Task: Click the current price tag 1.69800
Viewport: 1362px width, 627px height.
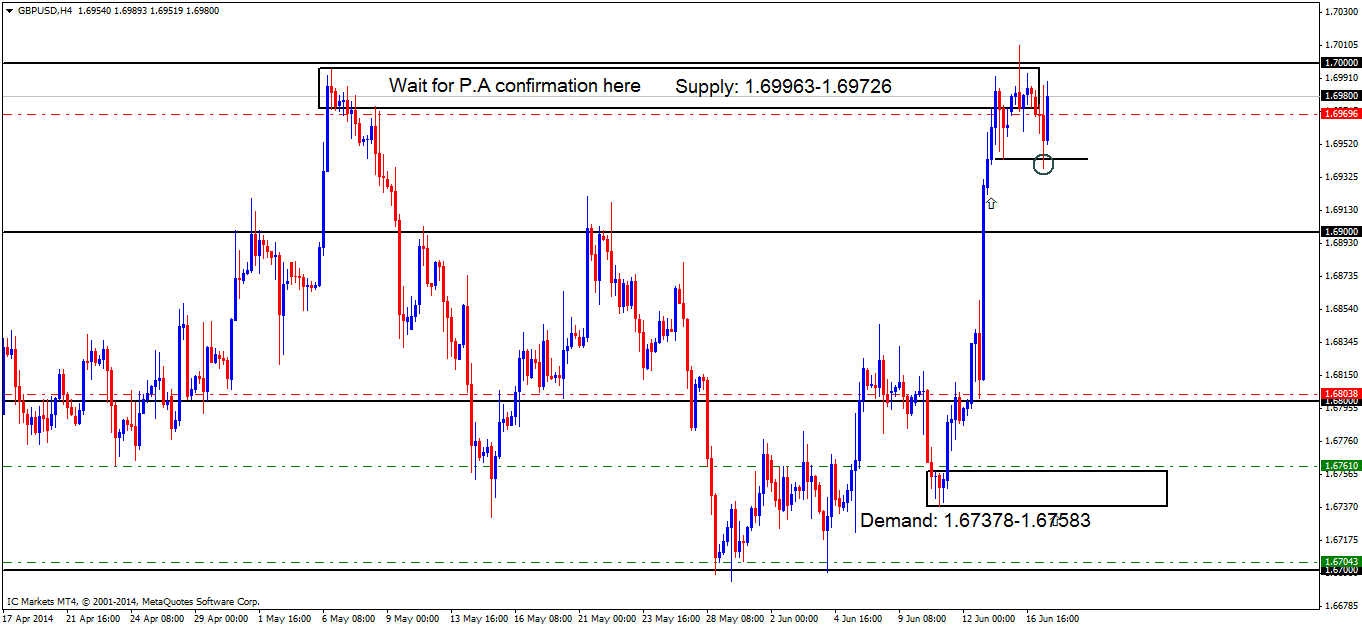Action: click(1341, 96)
